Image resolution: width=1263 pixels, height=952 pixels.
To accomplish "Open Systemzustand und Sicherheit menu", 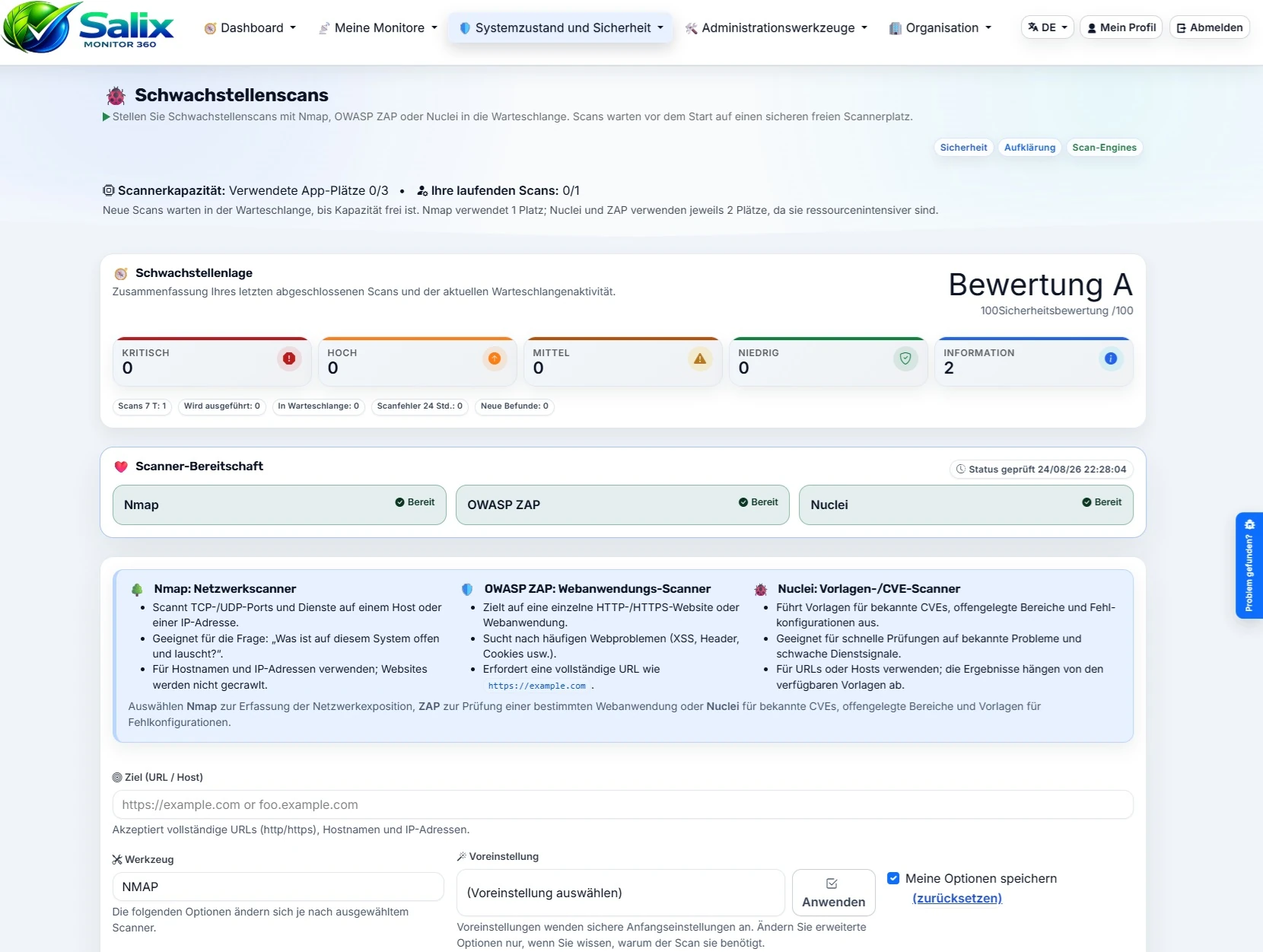I will click(x=561, y=28).
